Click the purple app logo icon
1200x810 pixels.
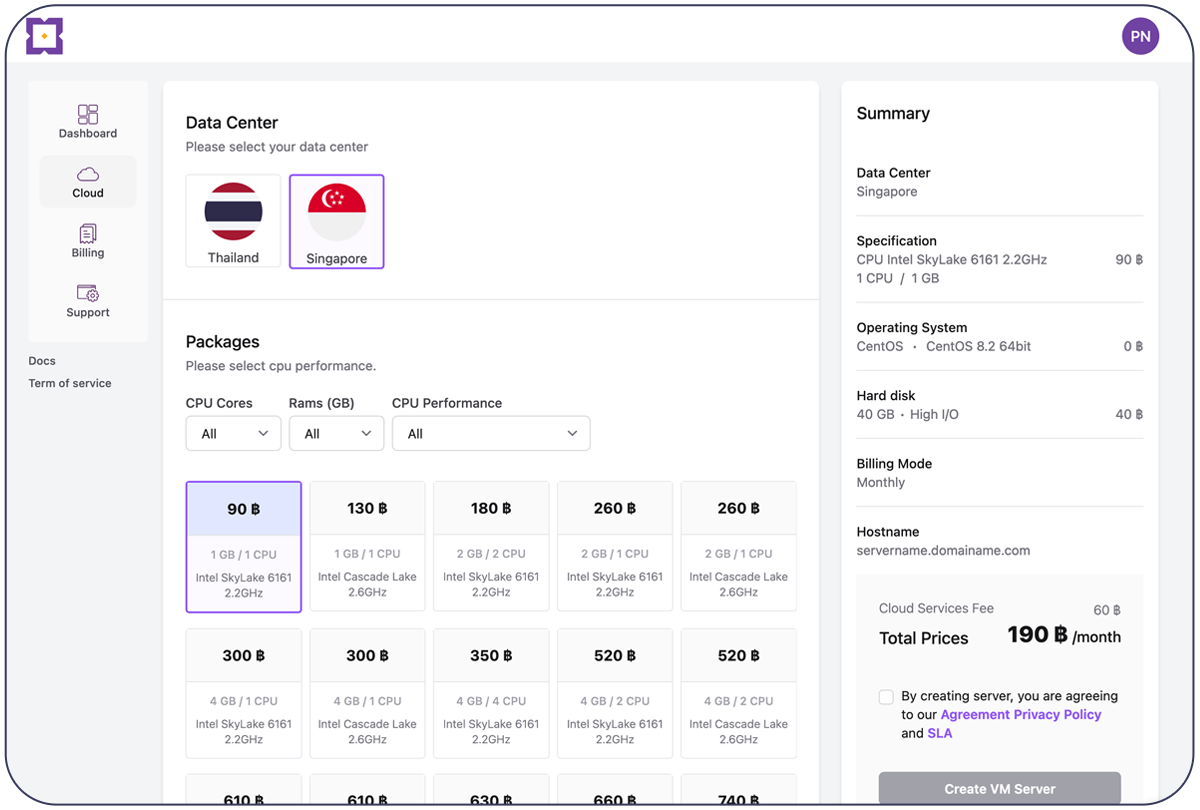45,36
